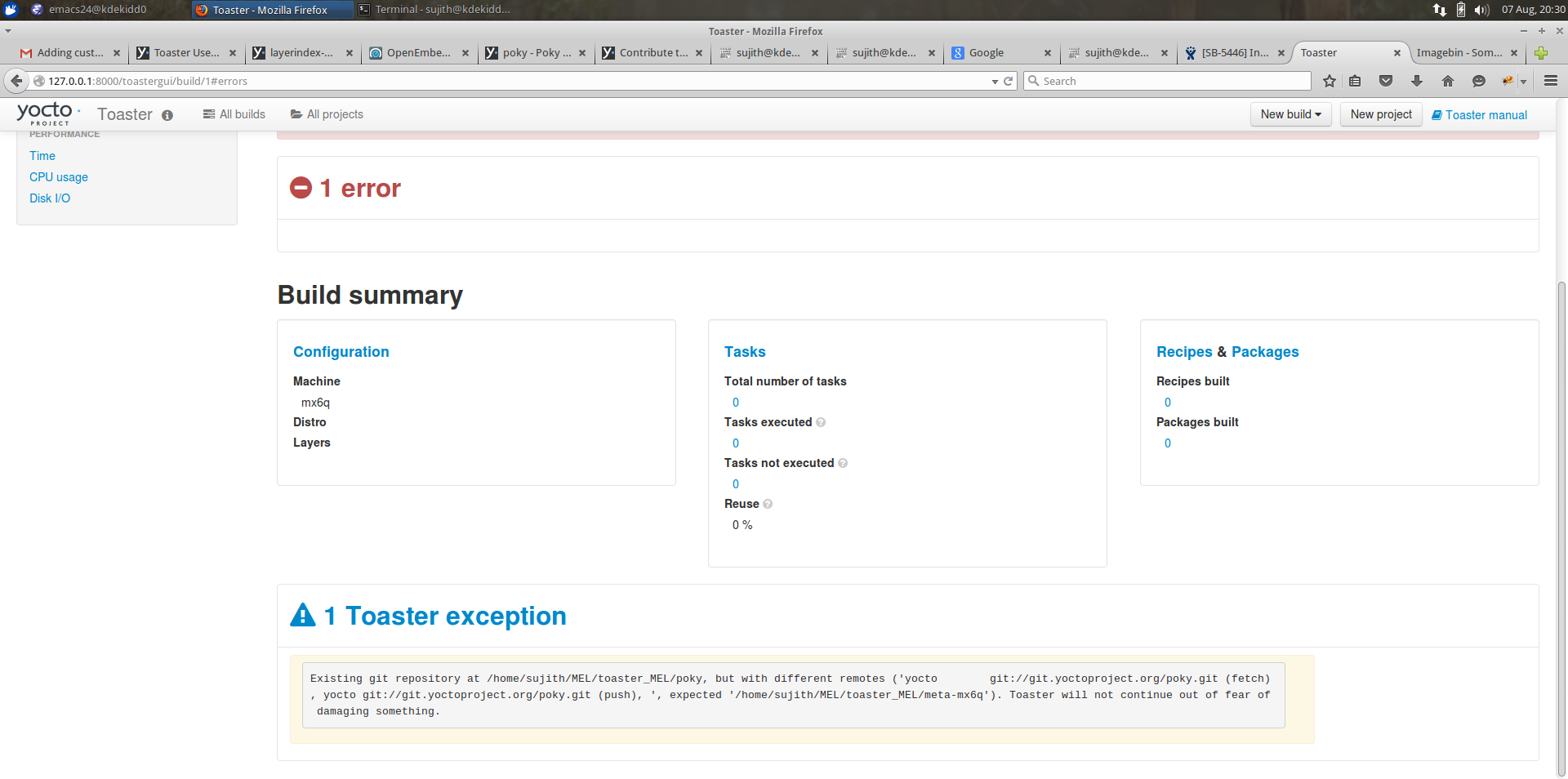
Task: Switch to the layerindex tab
Action: (302, 53)
